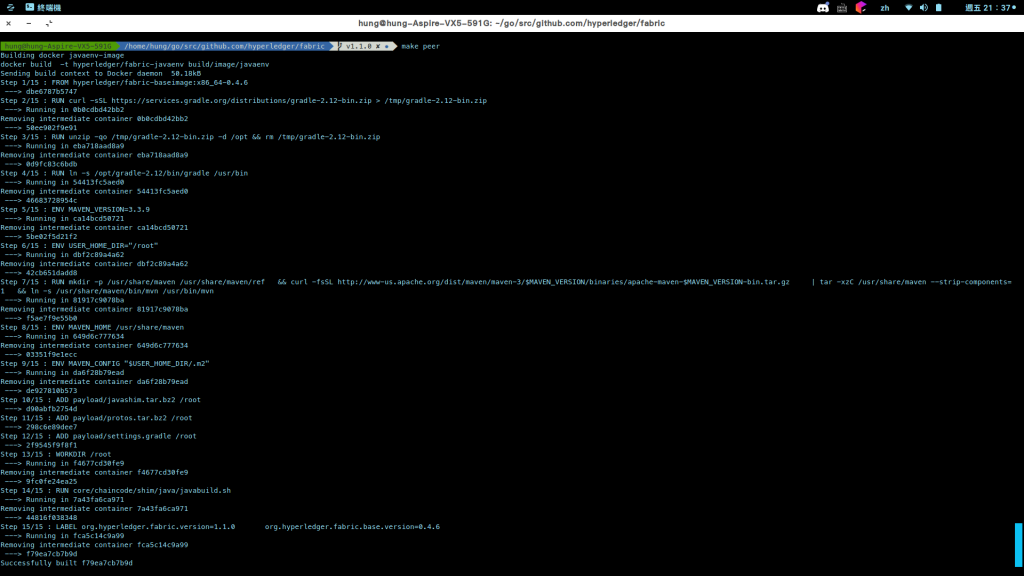Click 'Successfully built f79ea7cb7b9d' line
Image resolution: width=1024 pixels, height=576 pixels.
click(66, 563)
